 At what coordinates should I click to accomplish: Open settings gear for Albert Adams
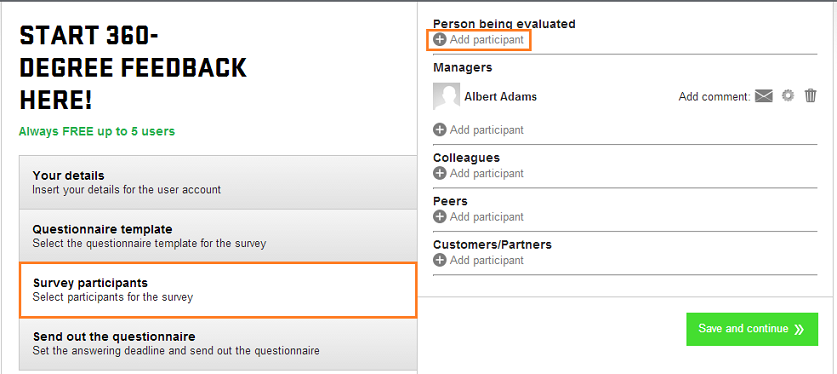point(788,96)
